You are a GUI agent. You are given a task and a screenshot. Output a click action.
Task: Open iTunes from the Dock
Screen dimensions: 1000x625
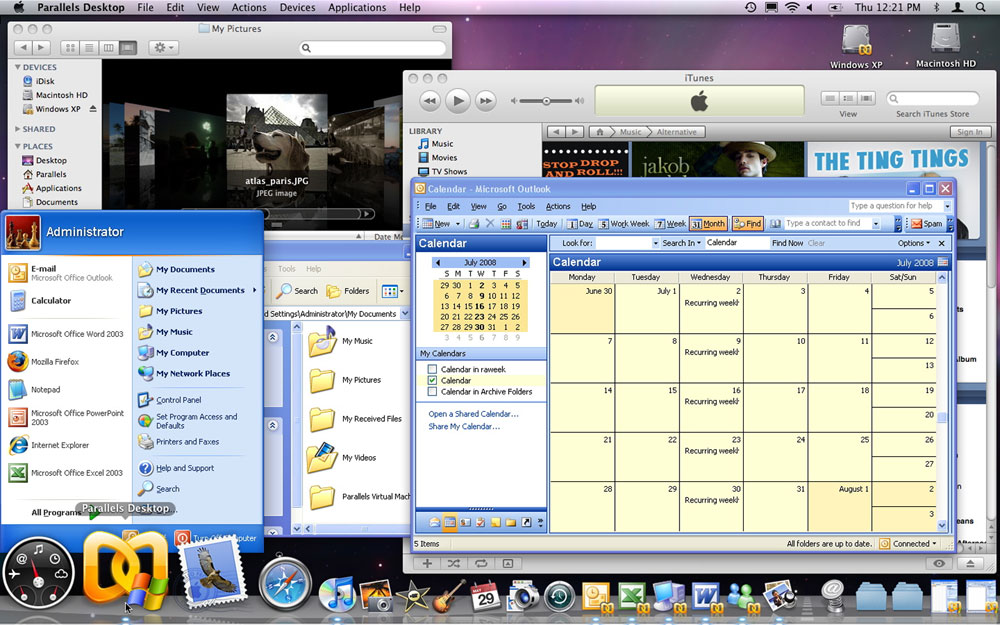[x=337, y=593]
